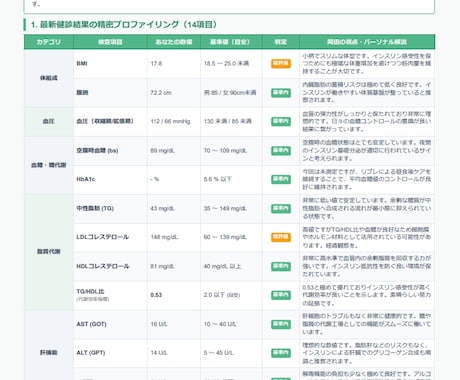Click the 空腹時血糖 (bs) item label
This screenshot has width=460, height=380.
pyautogui.click(x=97, y=151)
